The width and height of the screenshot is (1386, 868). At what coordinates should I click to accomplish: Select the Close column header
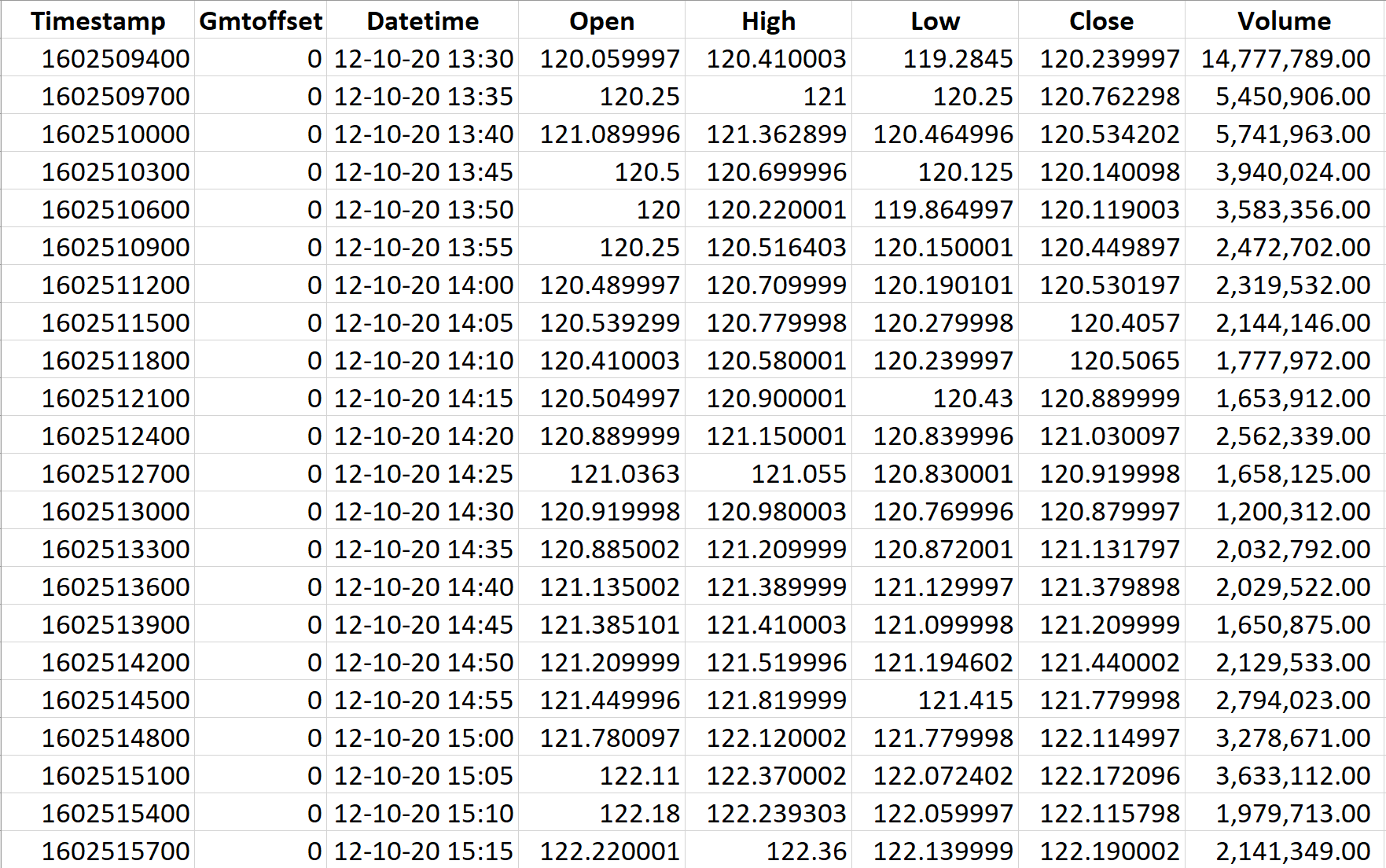[x=1102, y=20]
